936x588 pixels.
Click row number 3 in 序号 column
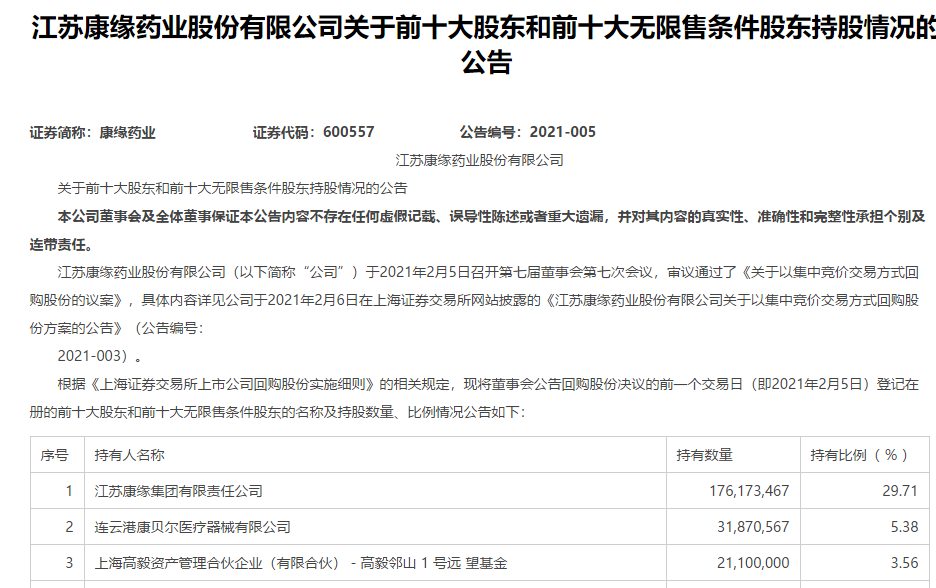click(x=57, y=562)
